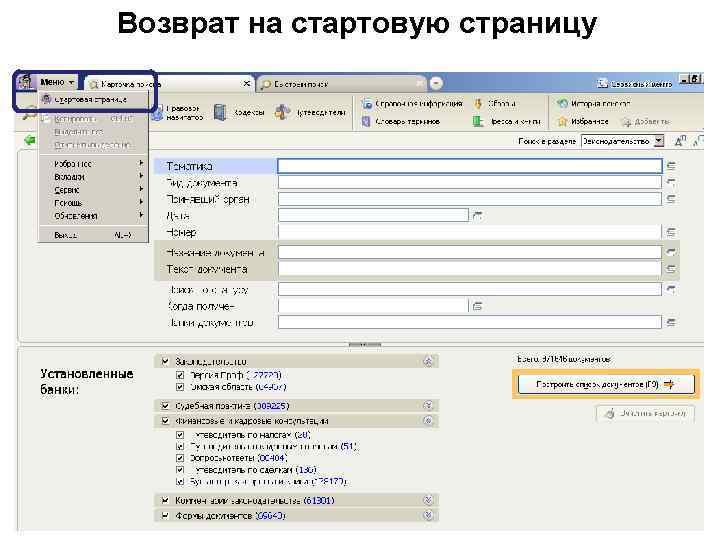Open the selection icon for Номер
Image resolution: width=720 pixels, height=540 pixels.
[x=671, y=232]
